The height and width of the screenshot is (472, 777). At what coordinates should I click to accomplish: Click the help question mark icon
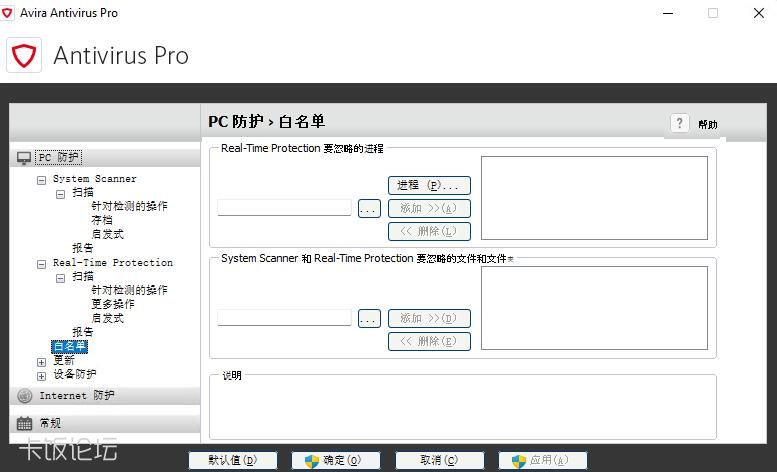(680, 123)
